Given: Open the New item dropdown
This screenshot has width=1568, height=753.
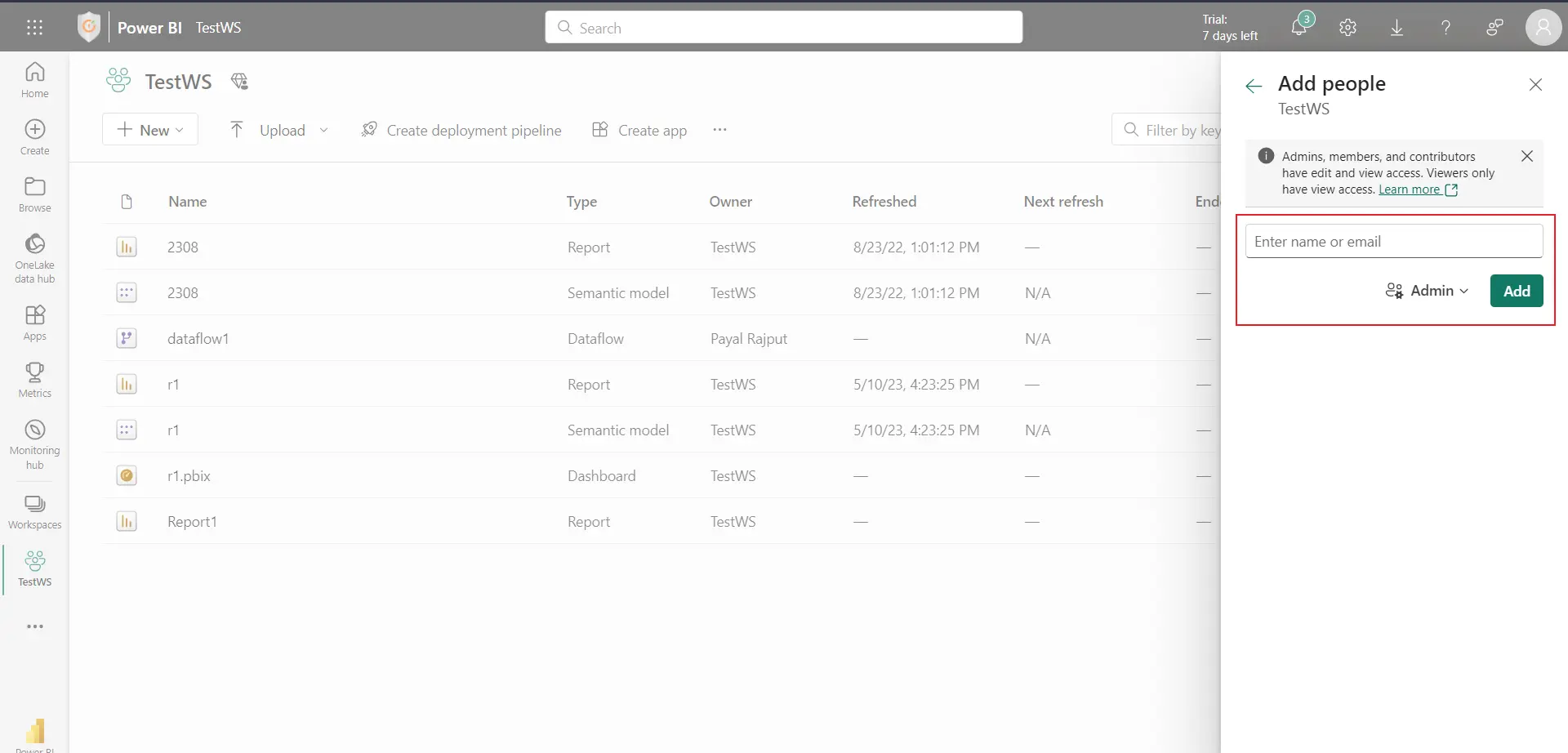Looking at the screenshot, I should [150, 129].
